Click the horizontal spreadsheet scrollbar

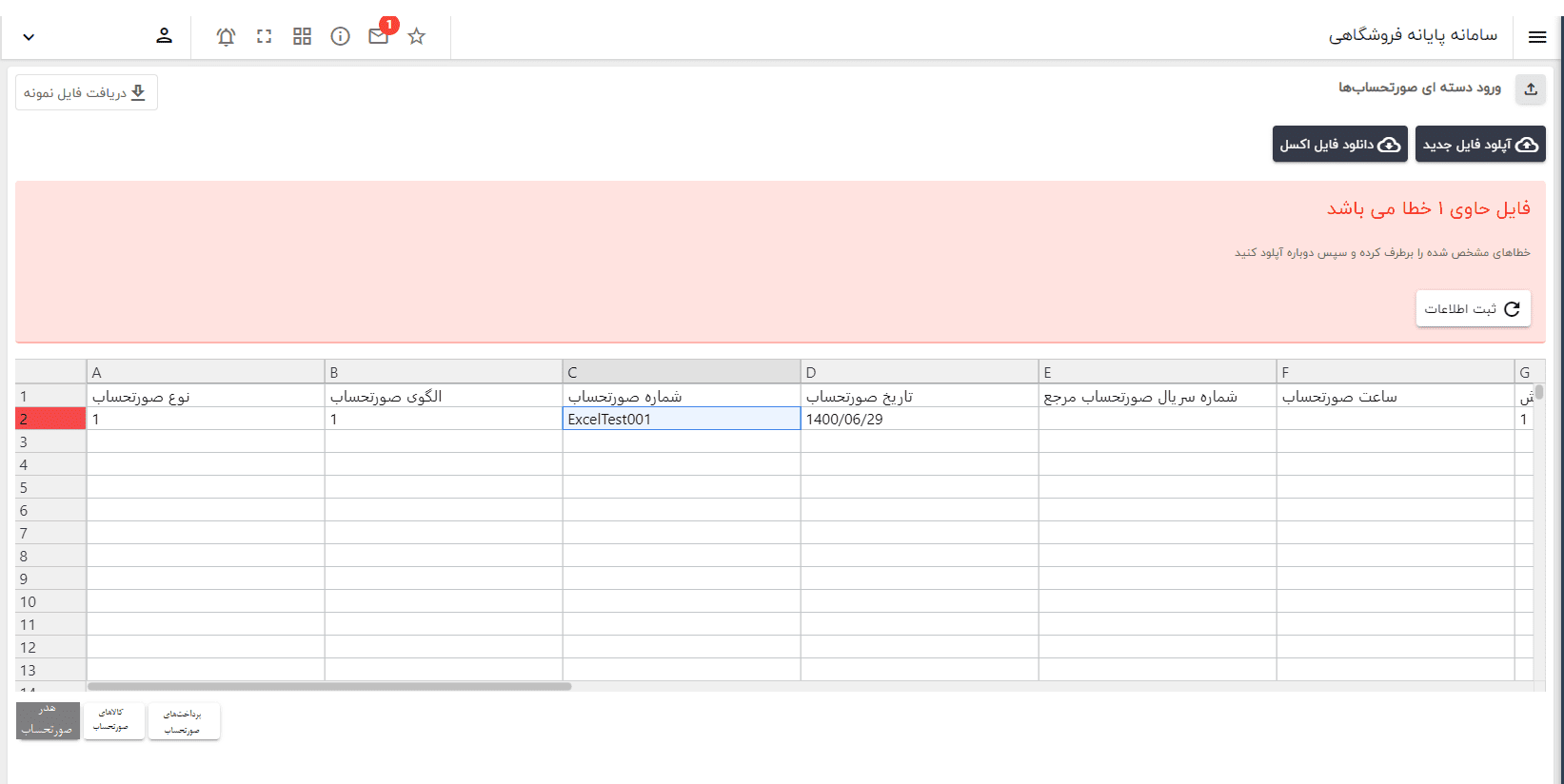tap(329, 686)
